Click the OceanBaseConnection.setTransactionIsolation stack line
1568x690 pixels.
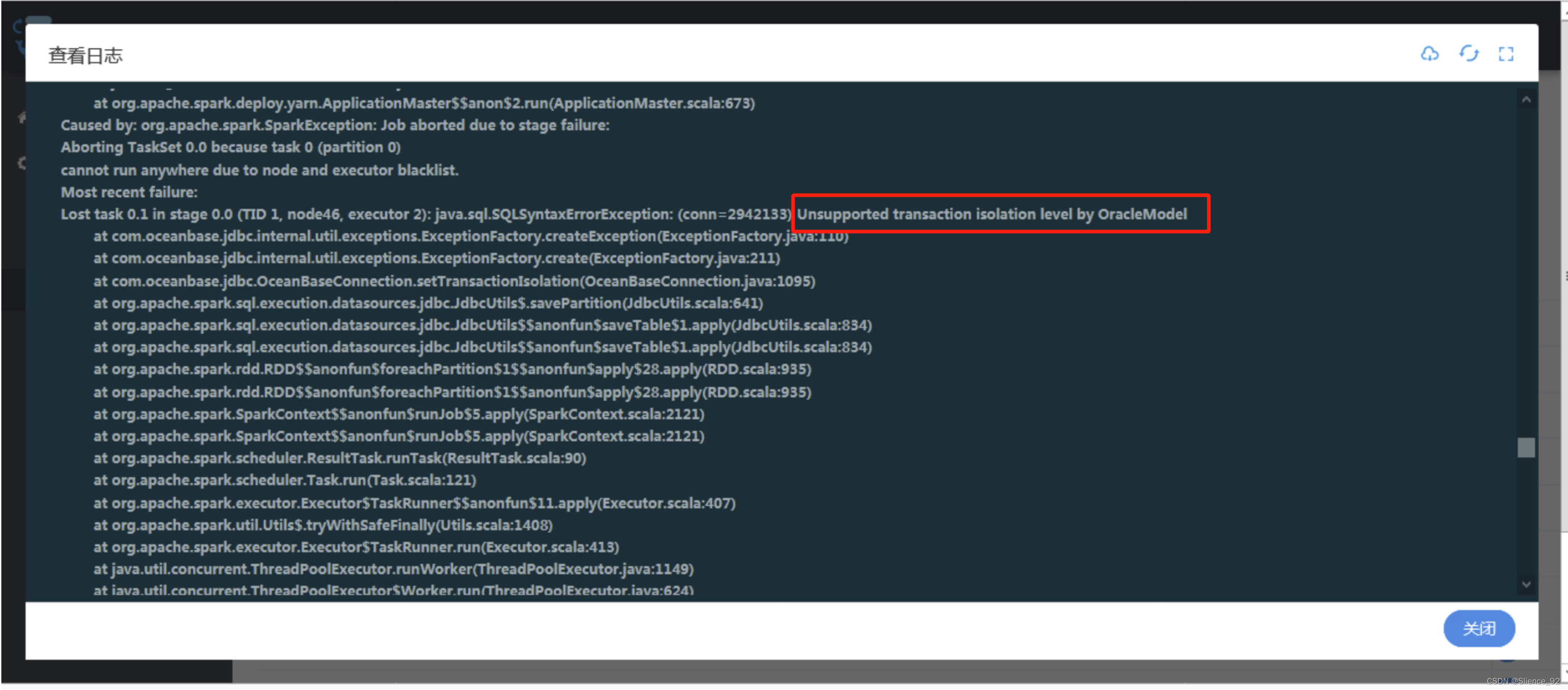454,281
